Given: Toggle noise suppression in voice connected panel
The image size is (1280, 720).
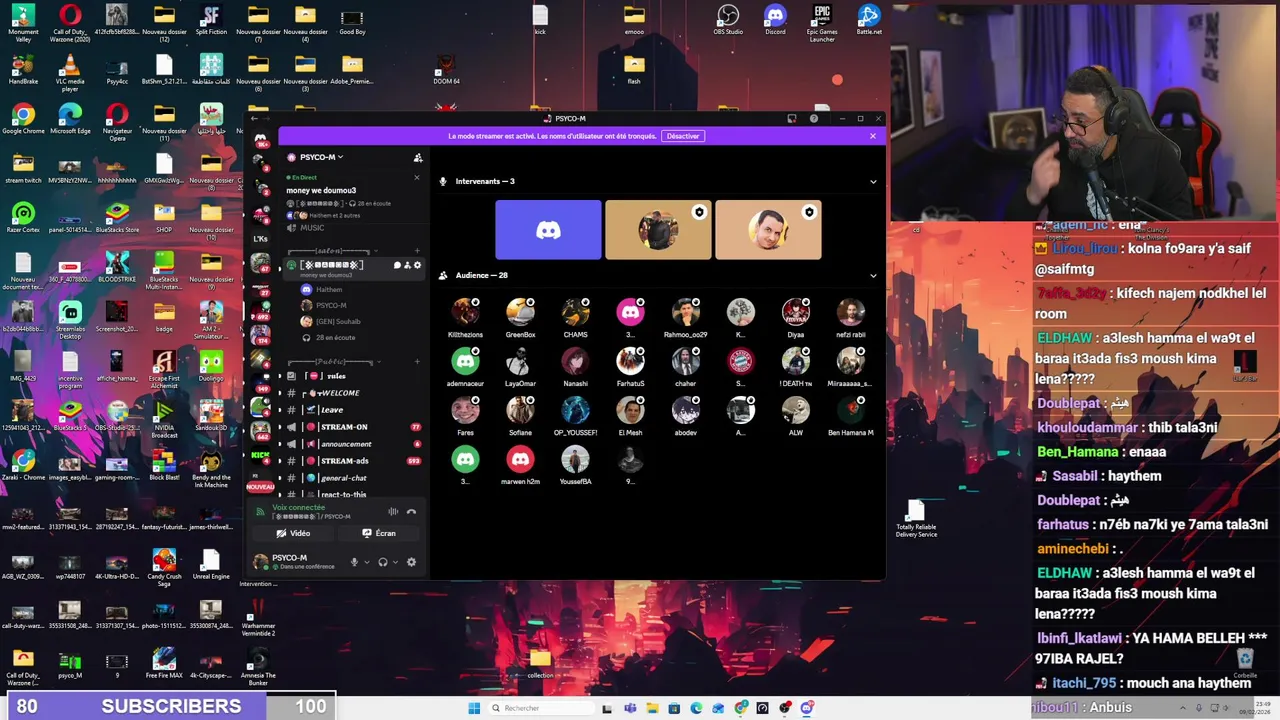Looking at the screenshot, I should coord(393,512).
